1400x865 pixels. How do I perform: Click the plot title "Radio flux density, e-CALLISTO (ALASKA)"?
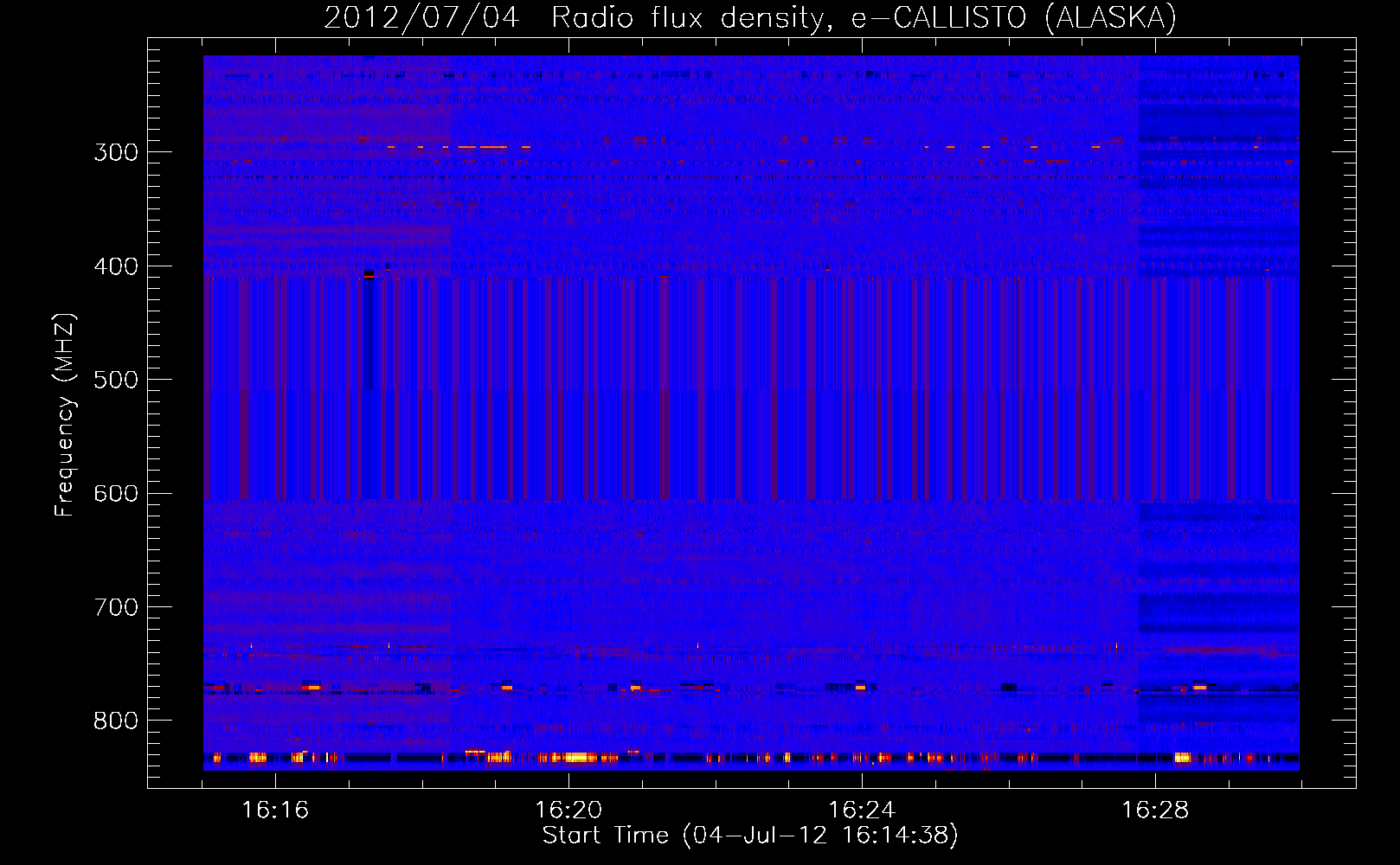point(864,18)
